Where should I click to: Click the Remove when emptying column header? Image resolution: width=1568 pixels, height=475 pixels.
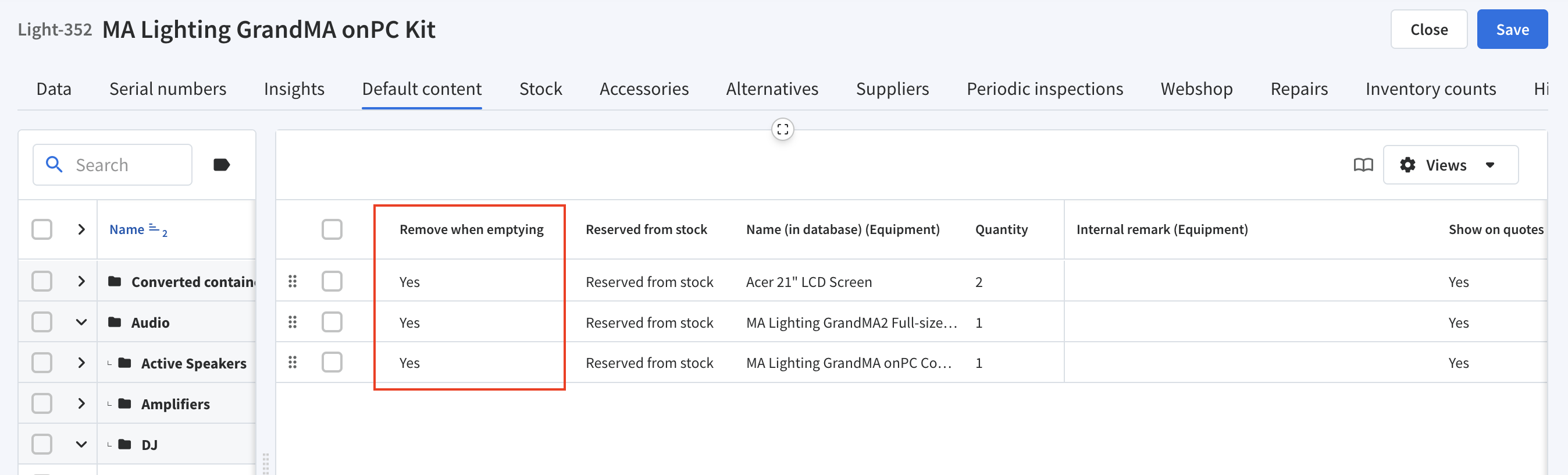tap(471, 229)
